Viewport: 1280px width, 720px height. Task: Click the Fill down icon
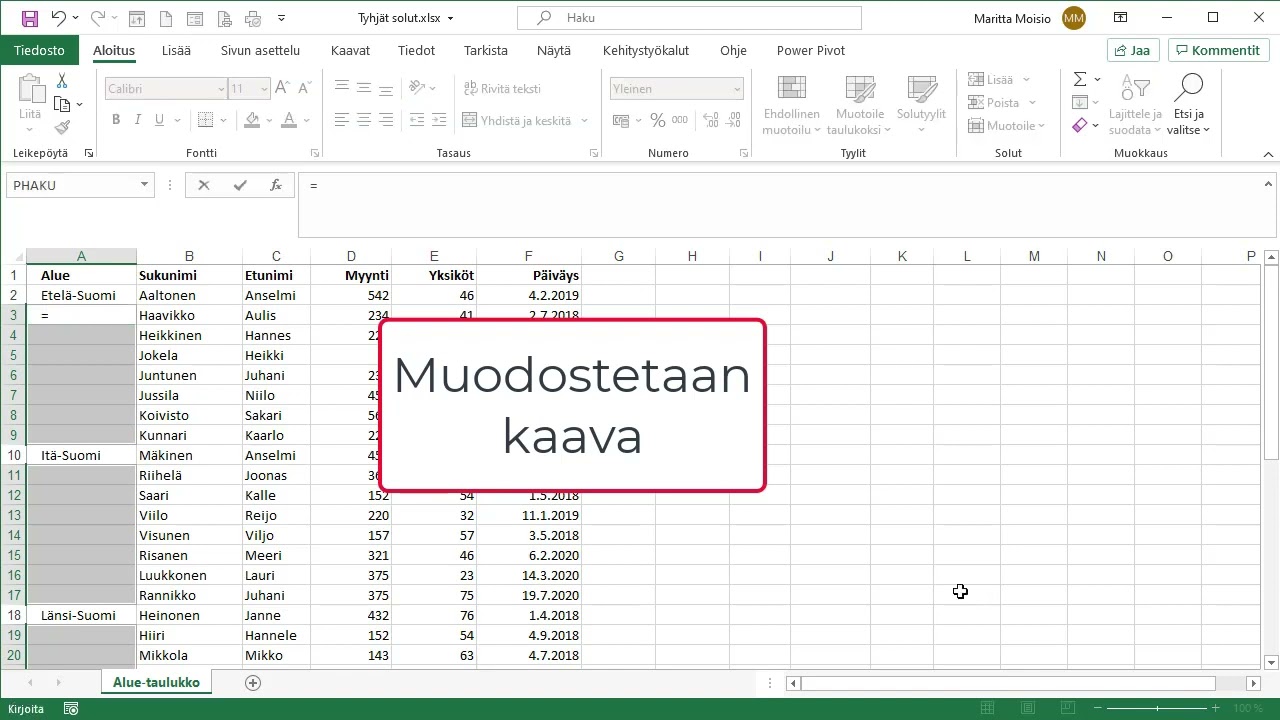tap(1079, 102)
